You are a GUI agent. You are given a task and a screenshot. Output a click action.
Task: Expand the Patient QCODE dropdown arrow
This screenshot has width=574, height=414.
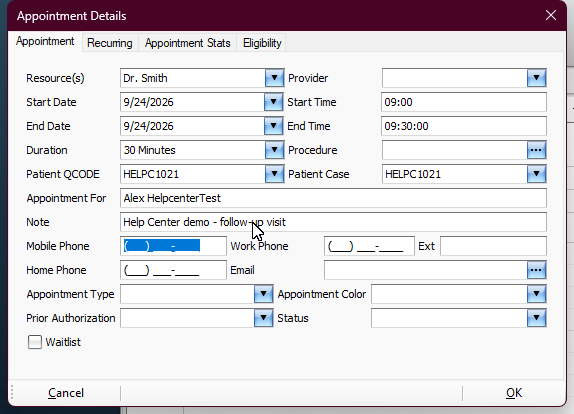coord(274,174)
